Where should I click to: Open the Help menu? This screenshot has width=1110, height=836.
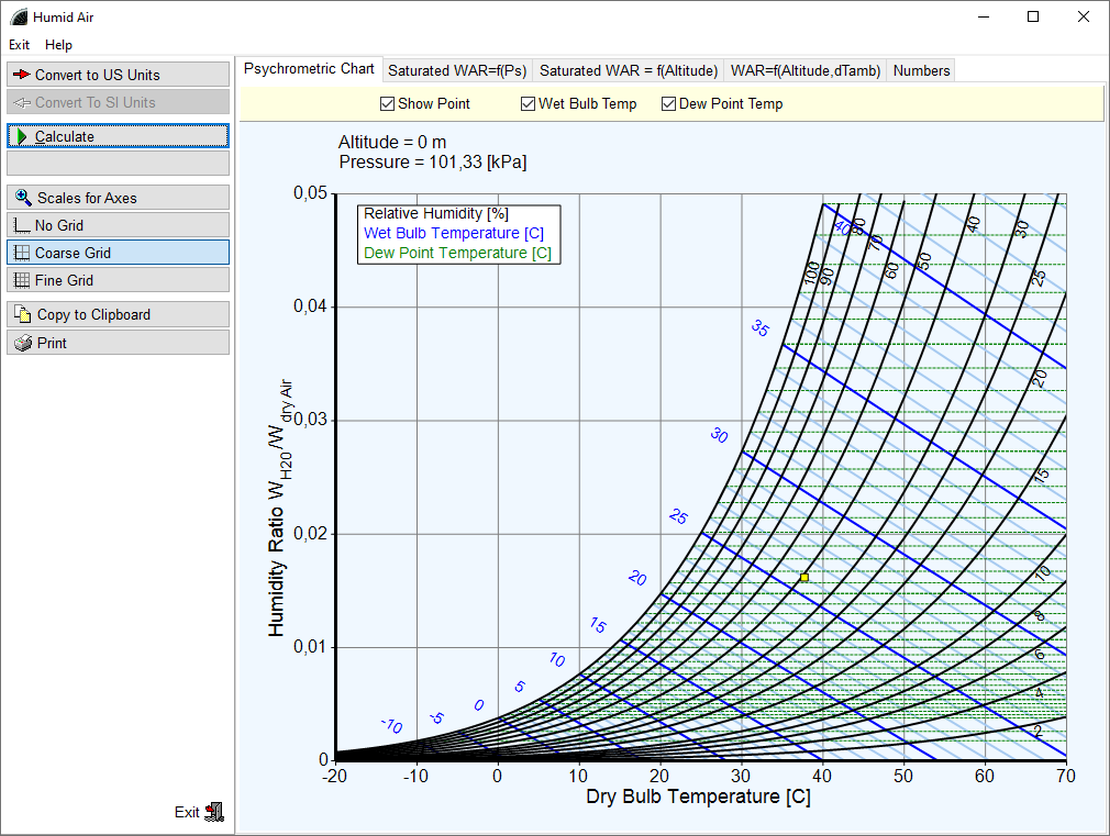(x=59, y=45)
